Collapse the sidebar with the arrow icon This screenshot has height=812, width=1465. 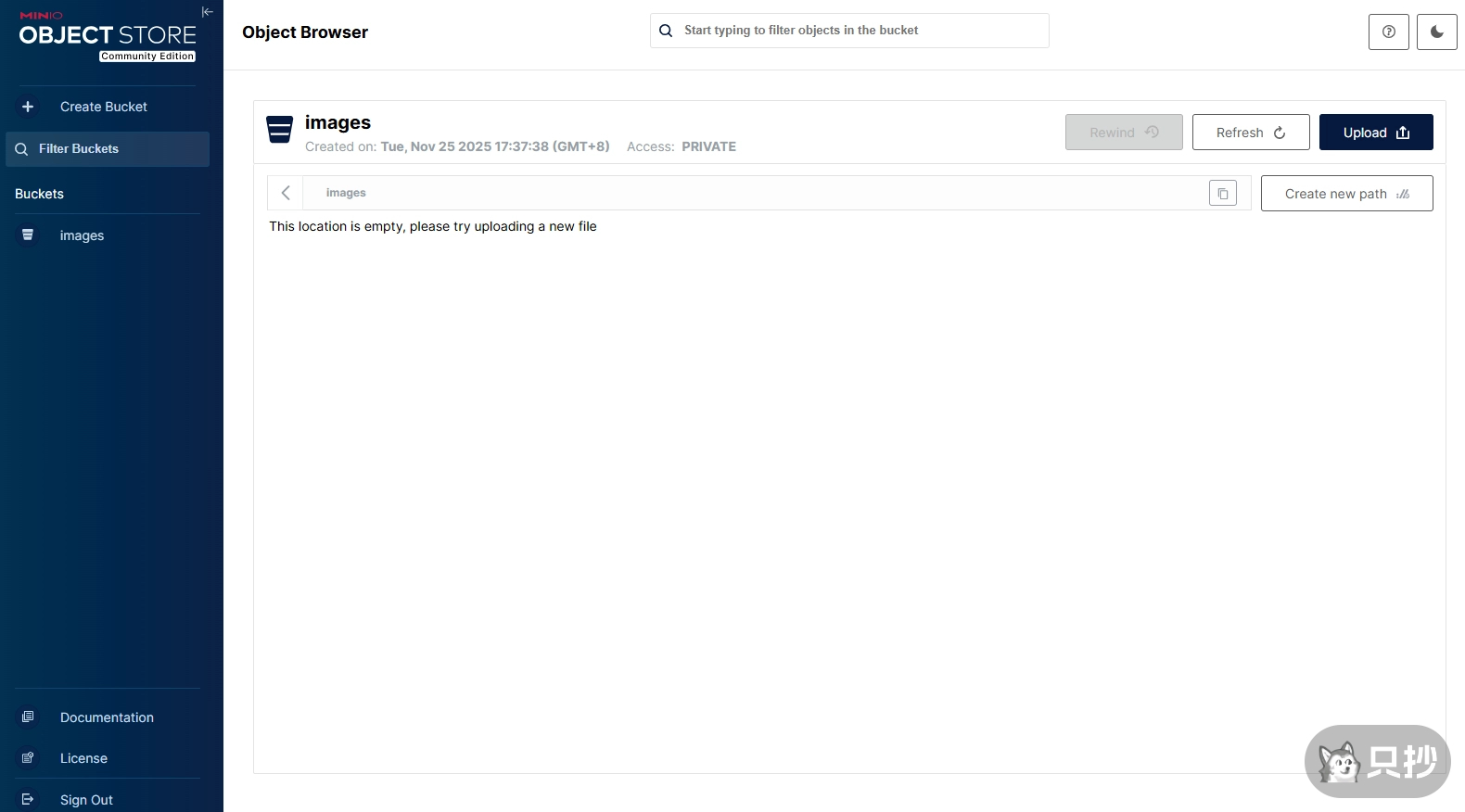tap(207, 12)
